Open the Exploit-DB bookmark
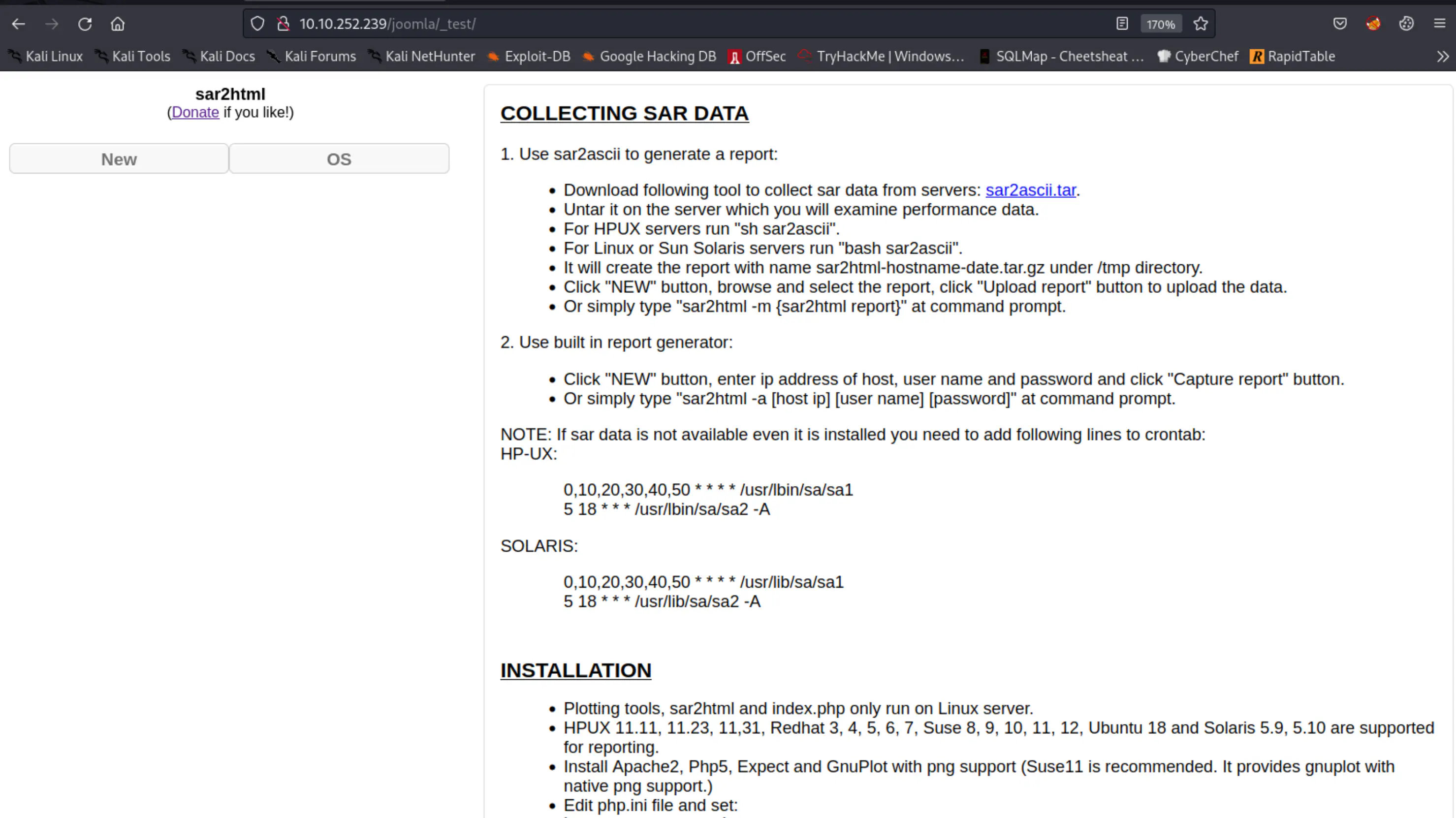 pos(529,57)
